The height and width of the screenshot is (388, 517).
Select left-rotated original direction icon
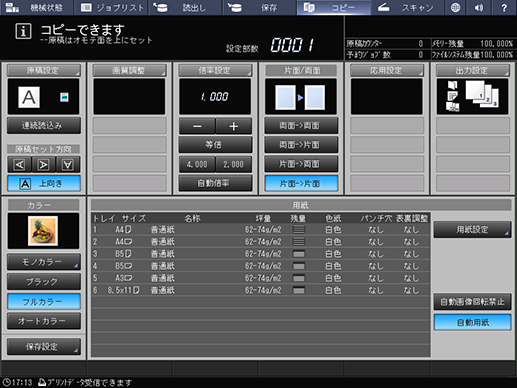pos(19,165)
